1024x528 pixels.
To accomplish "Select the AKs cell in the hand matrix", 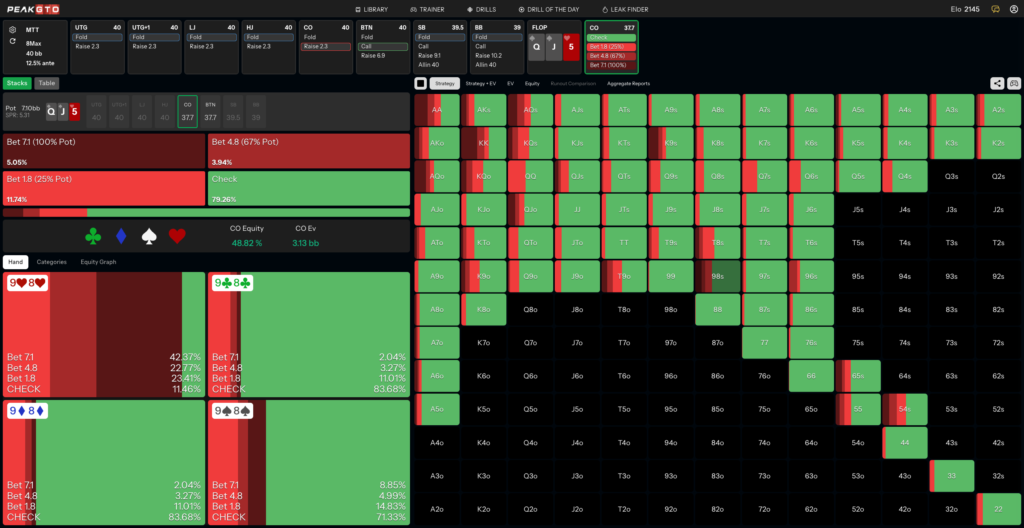I will (483, 110).
